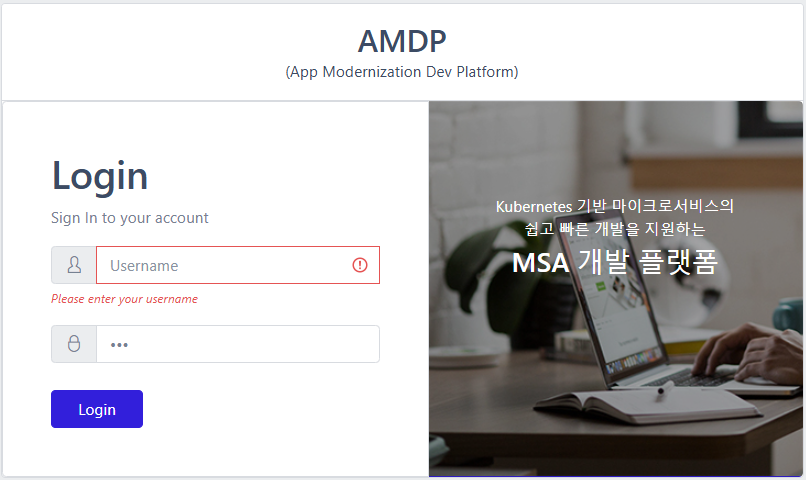Click the 'Sign In to your account' text

point(130,218)
